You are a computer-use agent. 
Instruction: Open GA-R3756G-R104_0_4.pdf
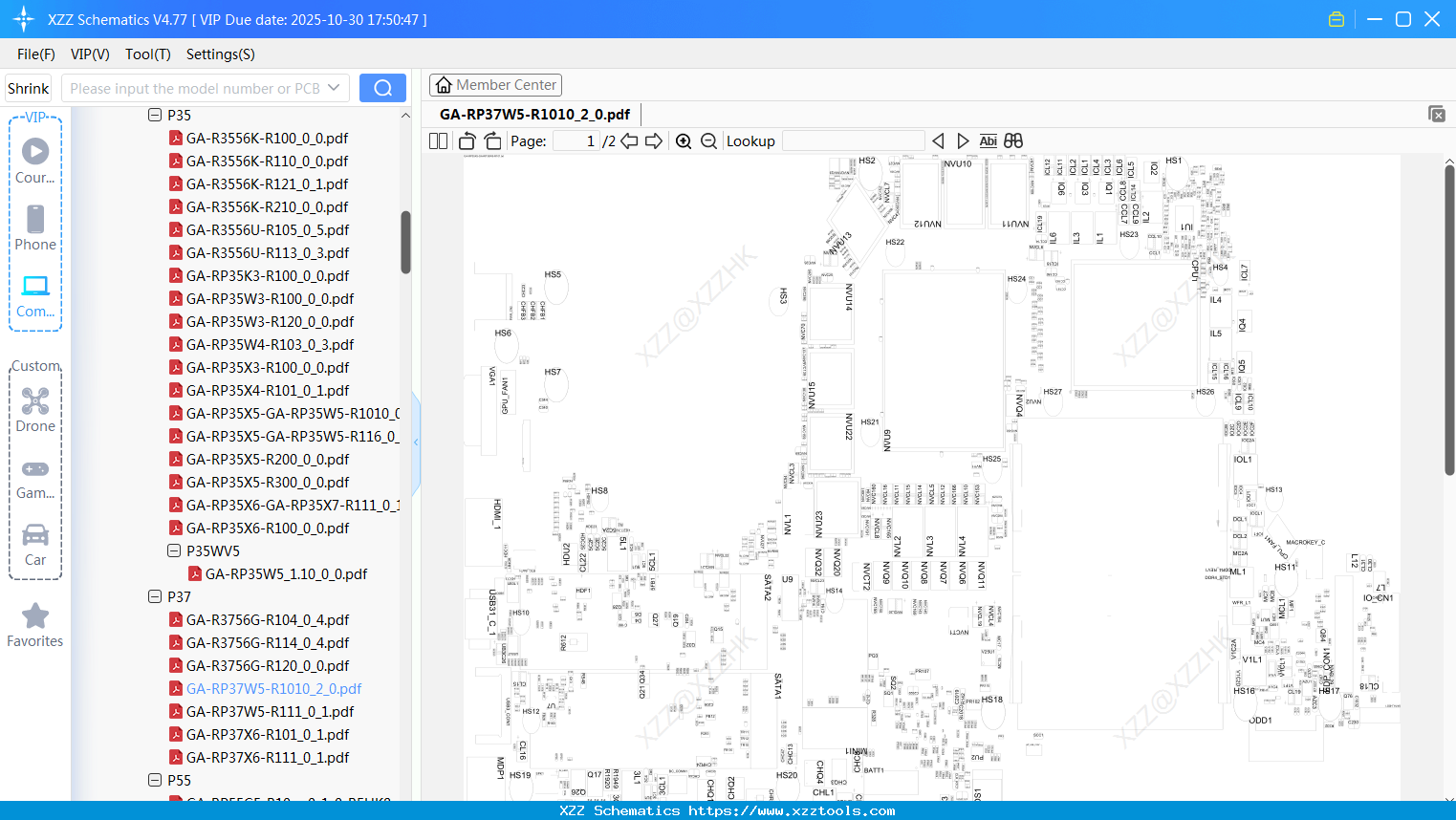pos(268,619)
